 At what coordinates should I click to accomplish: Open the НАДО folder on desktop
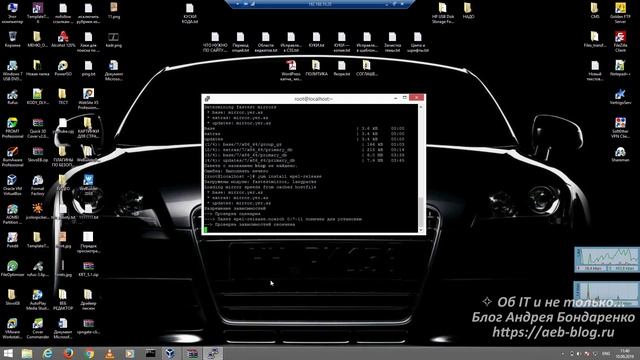(468, 11)
